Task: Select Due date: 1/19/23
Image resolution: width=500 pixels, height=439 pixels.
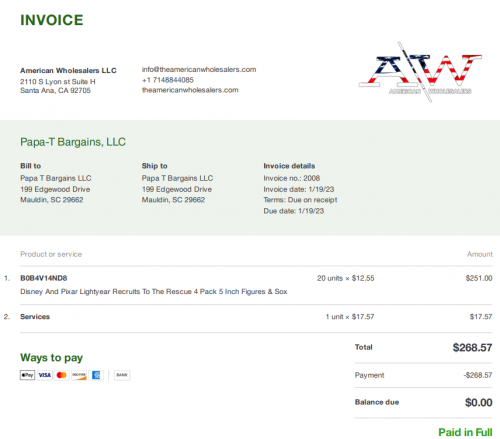Action: 294,211
